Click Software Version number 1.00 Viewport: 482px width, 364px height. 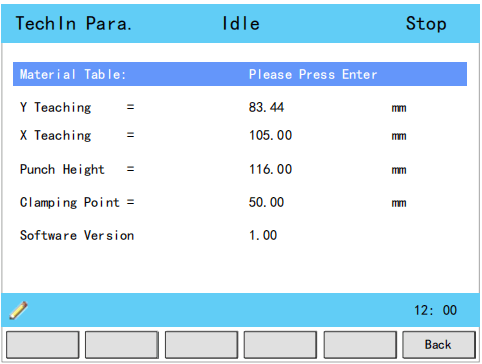tap(263, 235)
